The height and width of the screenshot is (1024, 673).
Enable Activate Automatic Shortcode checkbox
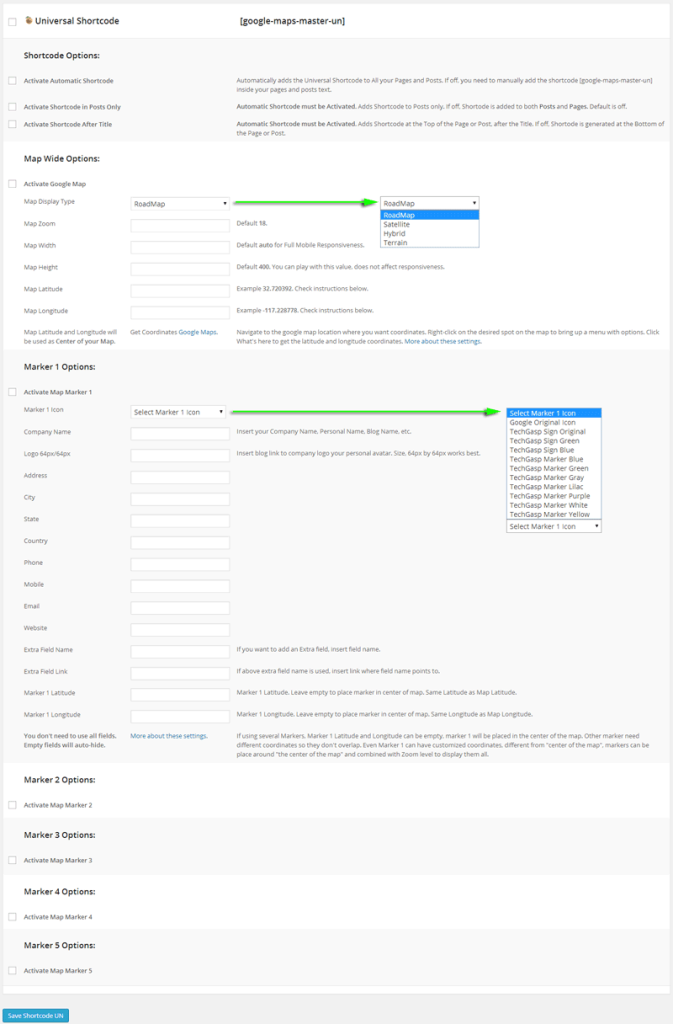(12, 80)
